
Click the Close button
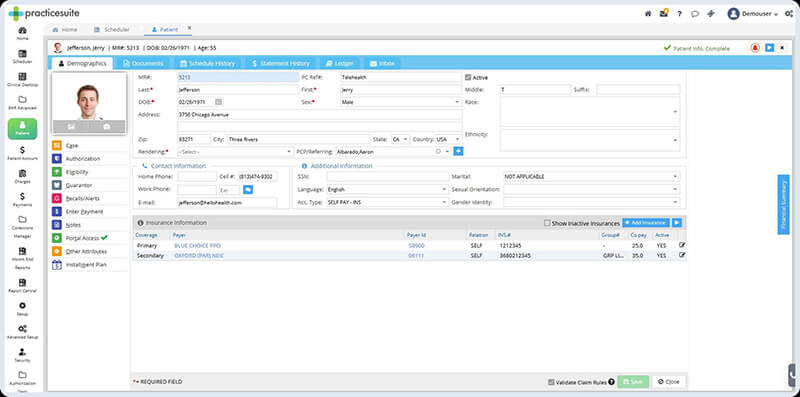[x=669, y=382]
